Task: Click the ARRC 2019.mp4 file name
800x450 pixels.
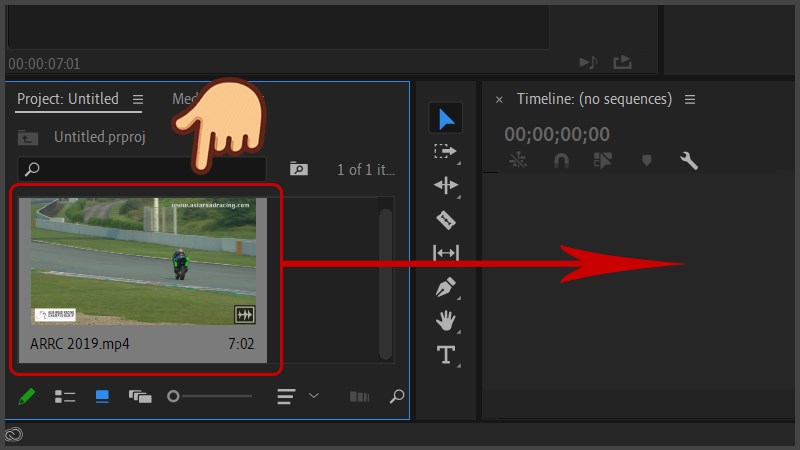Action: pyautogui.click(x=80, y=344)
